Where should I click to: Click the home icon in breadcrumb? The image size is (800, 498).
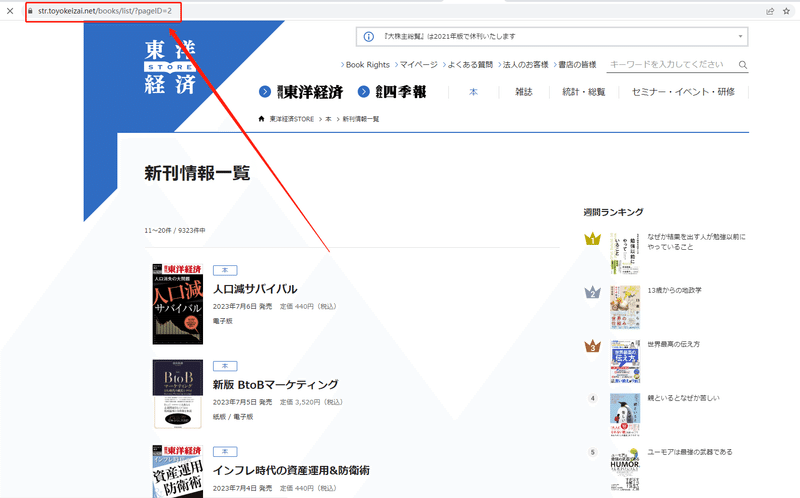click(x=261, y=119)
